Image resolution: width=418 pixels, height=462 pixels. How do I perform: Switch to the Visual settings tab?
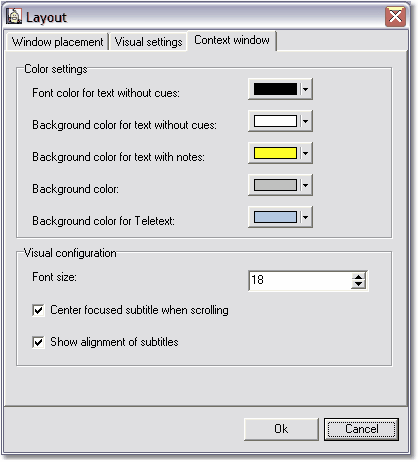(148, 42)
